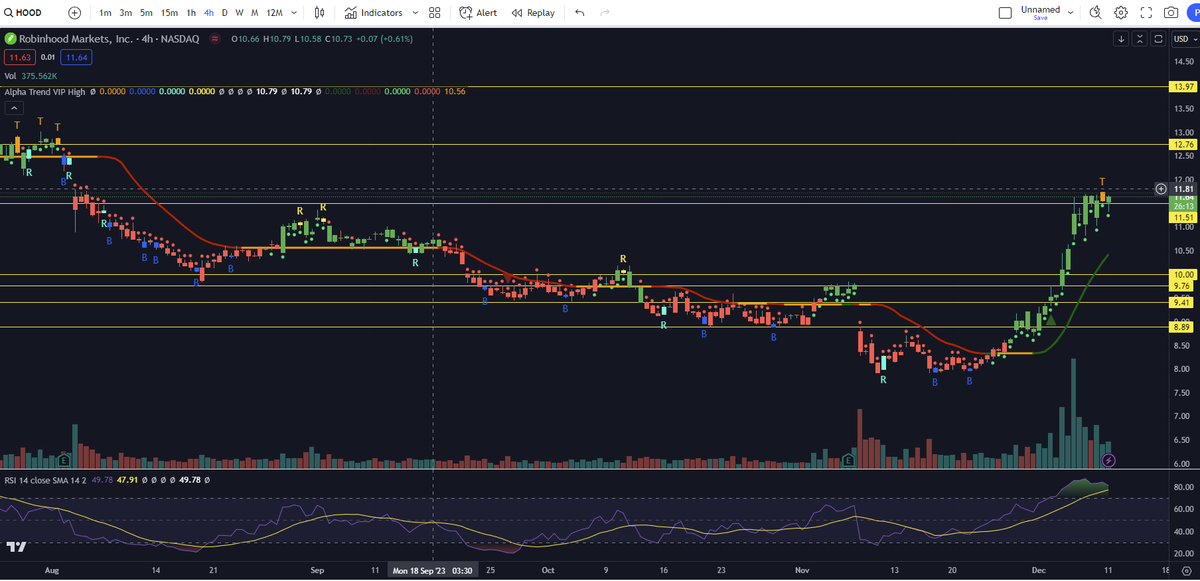Image resolution: width=1200 pixels, height=581 pixels.
Task: Click the red 11.63 sell price button
Action: [20, 58]
